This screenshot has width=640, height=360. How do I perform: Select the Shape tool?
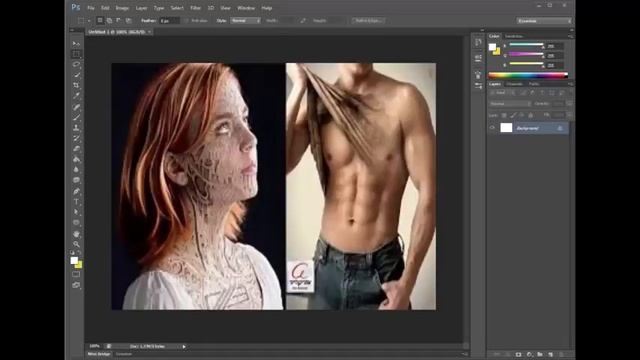(x=76, y=223)
